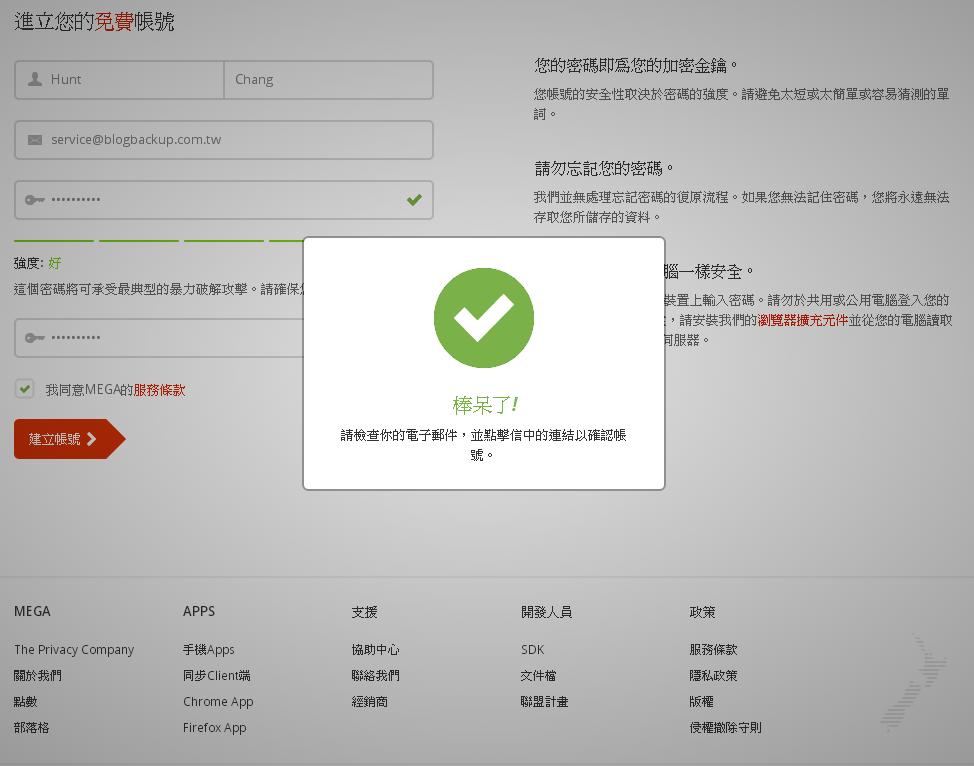Open the SDK footer link
The image size is (974, 766).
pos(532,649)
